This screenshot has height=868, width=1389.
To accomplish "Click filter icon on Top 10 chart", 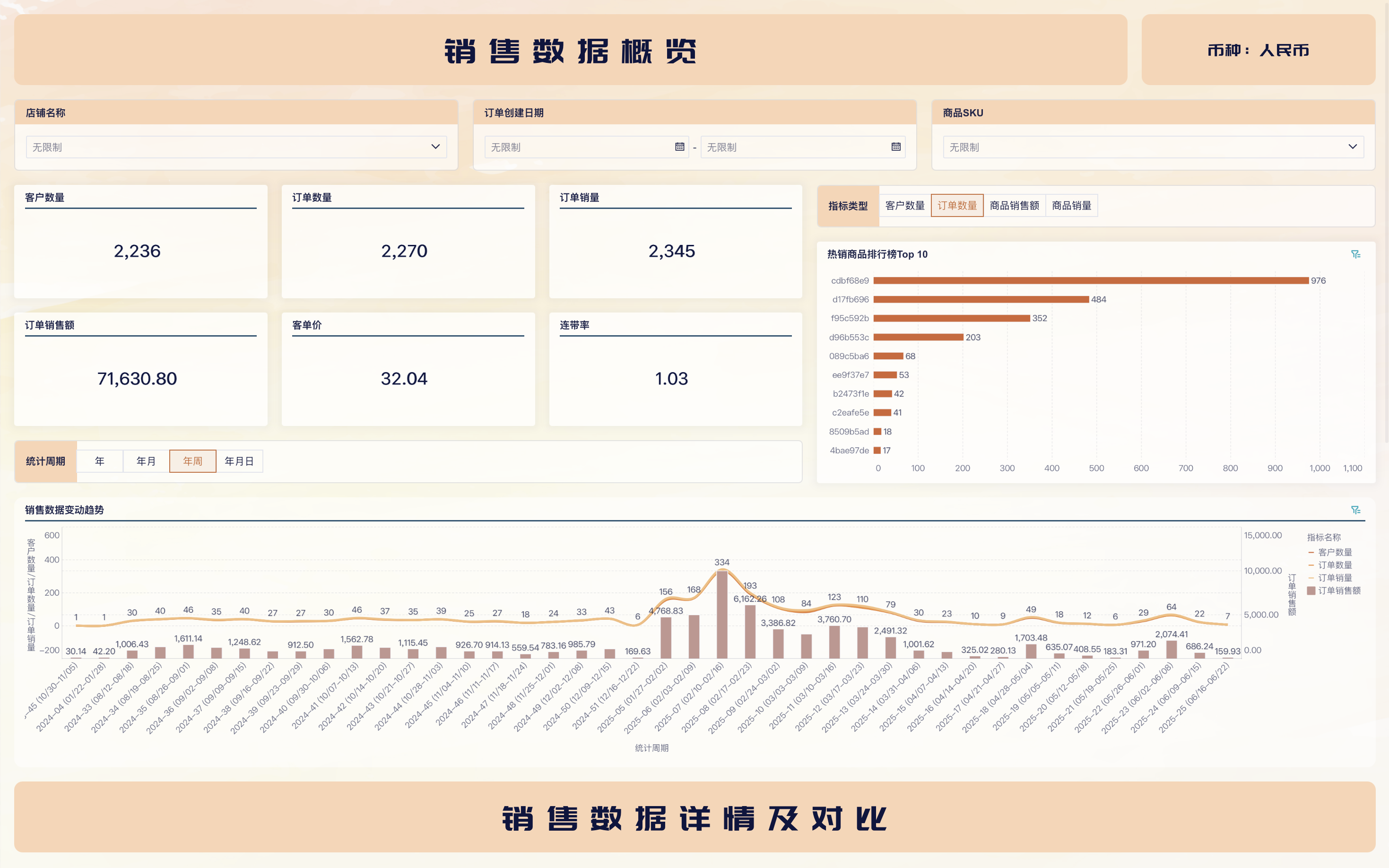I will click(x=1355, y=254).
